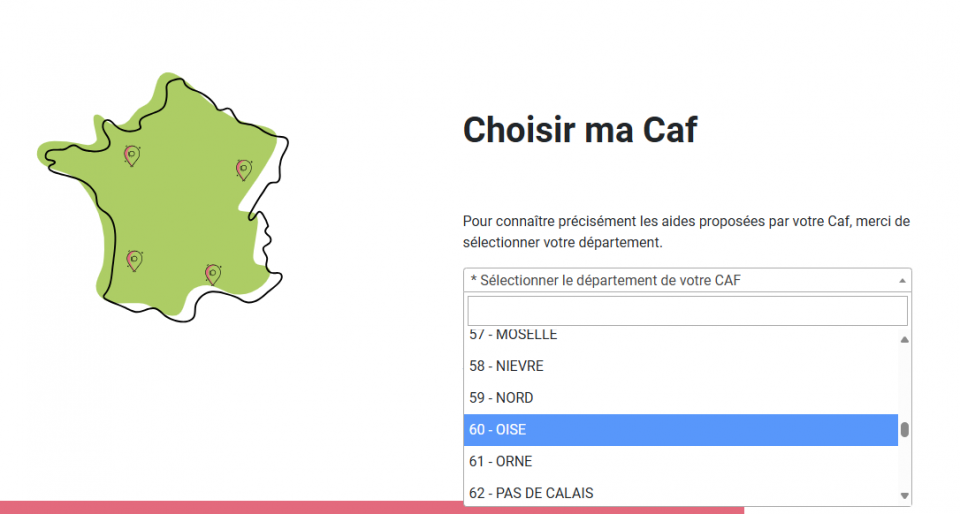Focus the department search field

point(687,311)
